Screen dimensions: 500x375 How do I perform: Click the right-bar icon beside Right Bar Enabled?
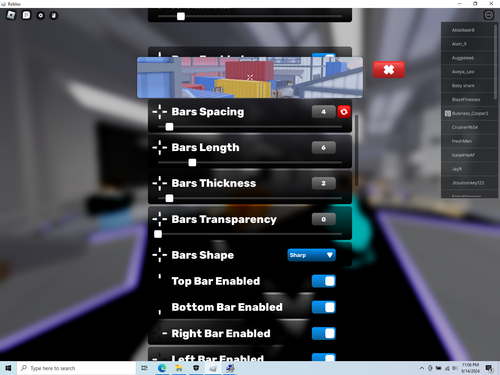click(164, 333)
